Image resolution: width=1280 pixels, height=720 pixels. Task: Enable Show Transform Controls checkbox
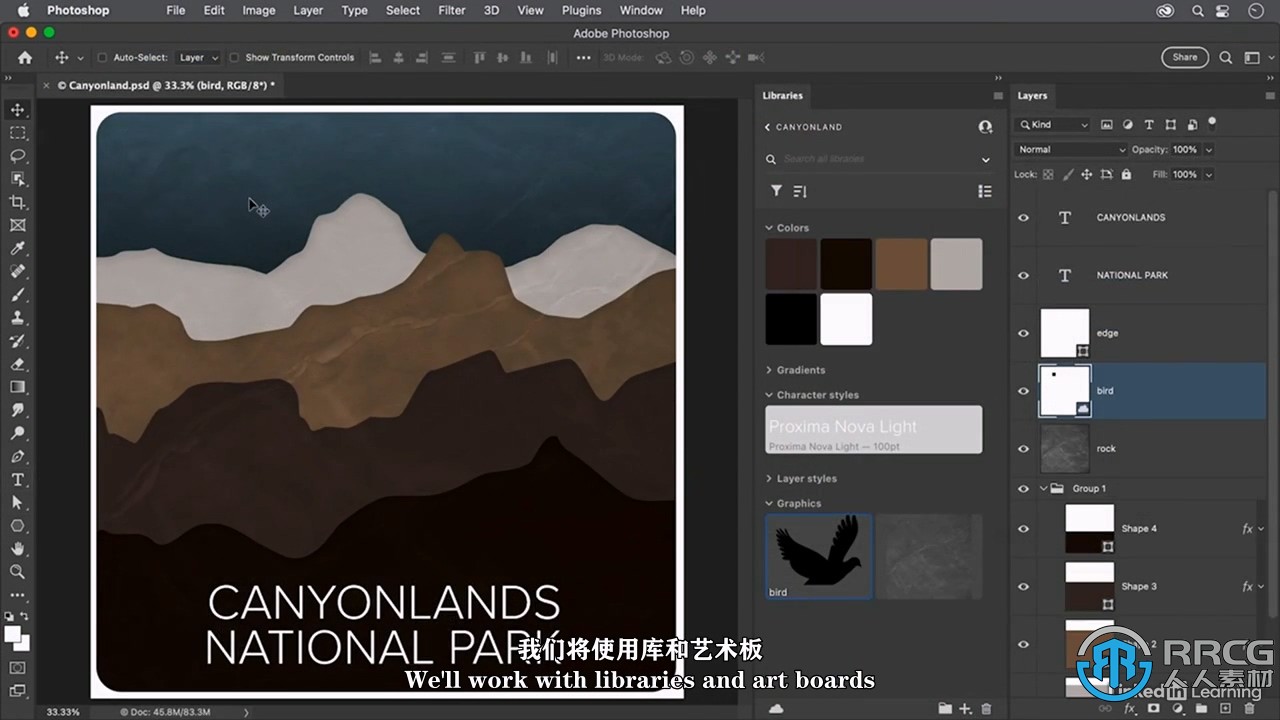click(234, 58)
